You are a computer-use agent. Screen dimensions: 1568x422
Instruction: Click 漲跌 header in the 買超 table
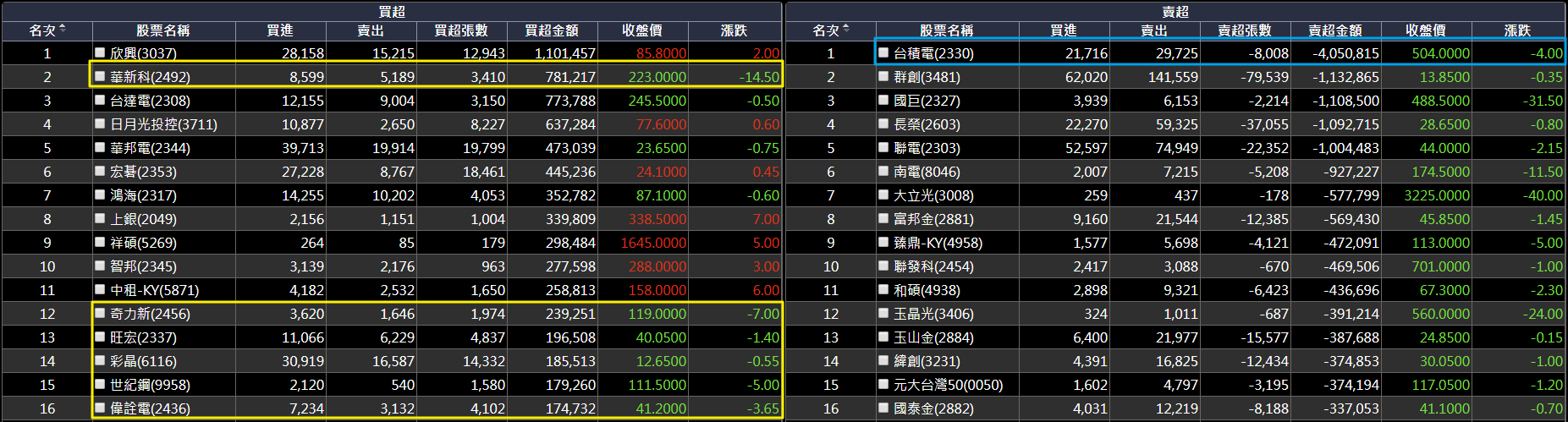(x=734, y=30)
